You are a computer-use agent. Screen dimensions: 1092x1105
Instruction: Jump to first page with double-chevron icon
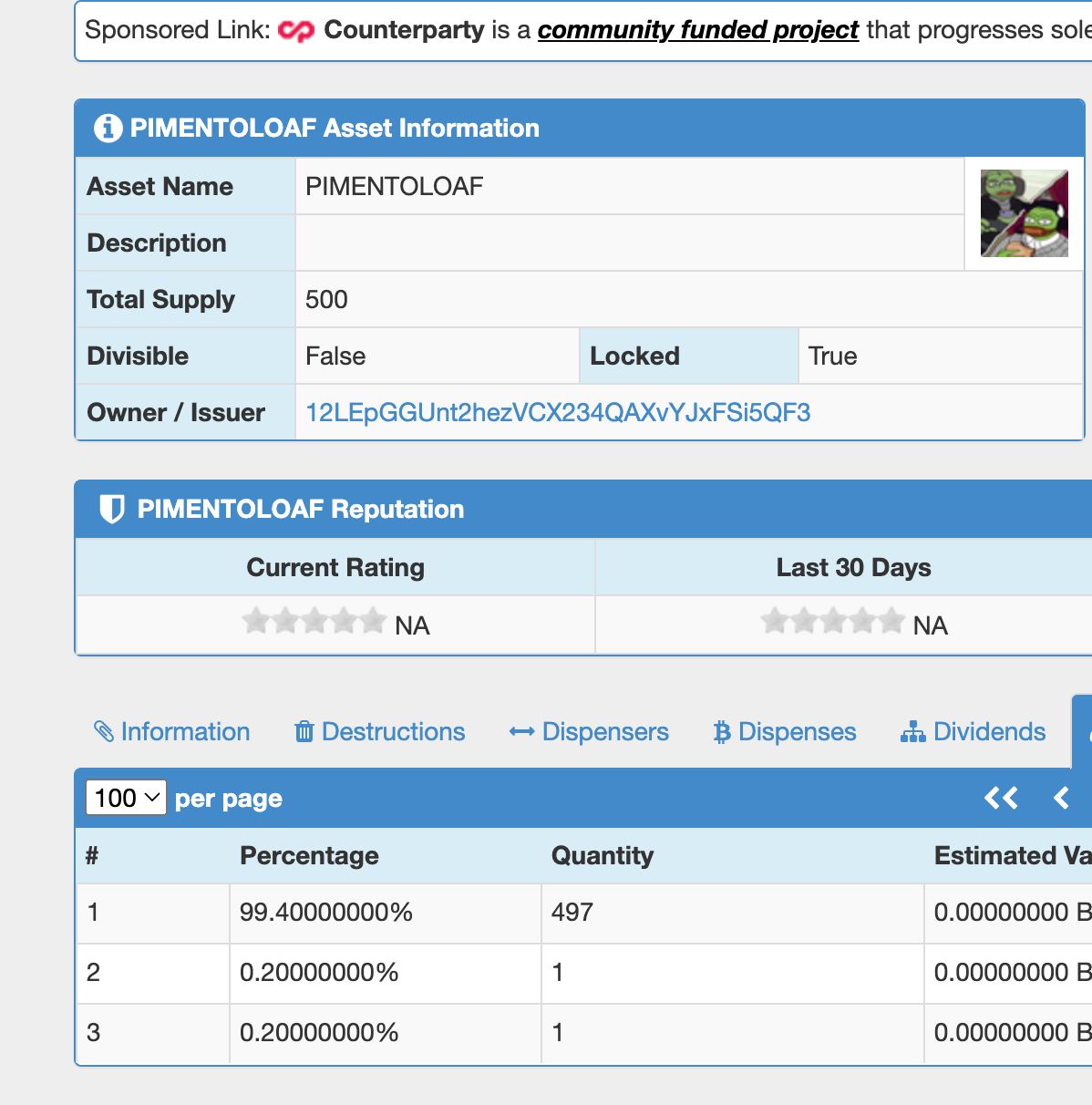tap(1001, 799)
